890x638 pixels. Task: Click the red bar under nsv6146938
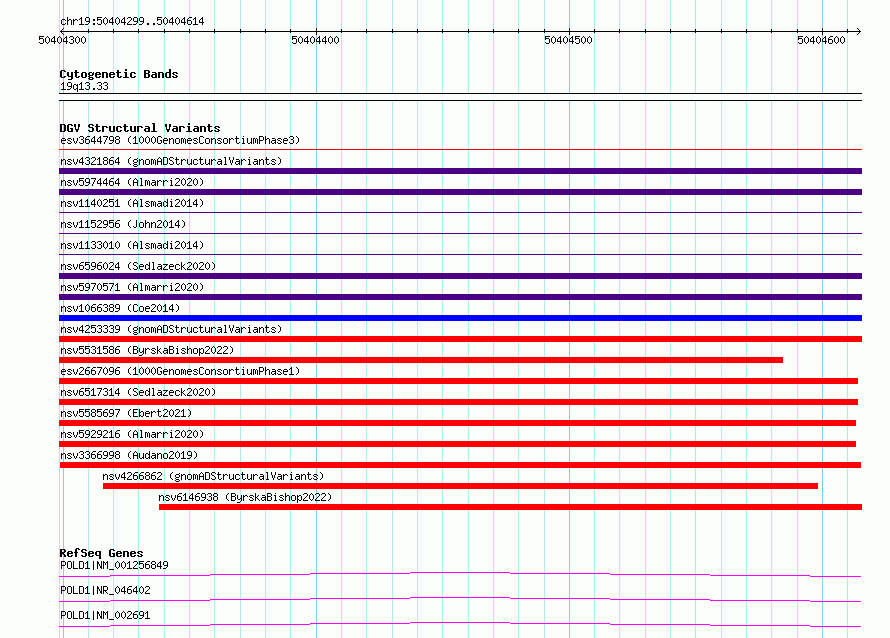[x=510, y=507]
